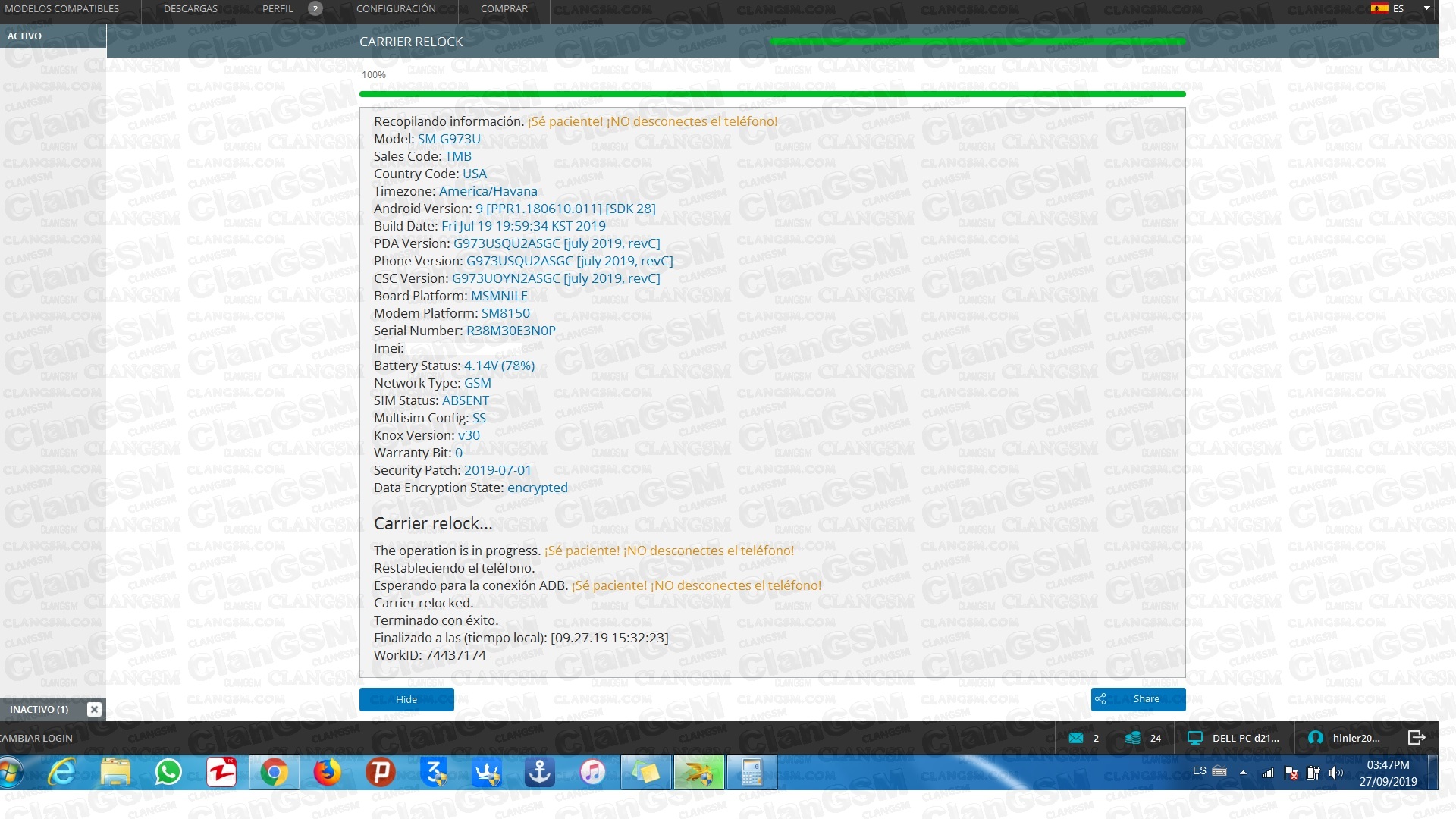1456x819 pixels.
Task: Click the Hide button
Action: 406,699
